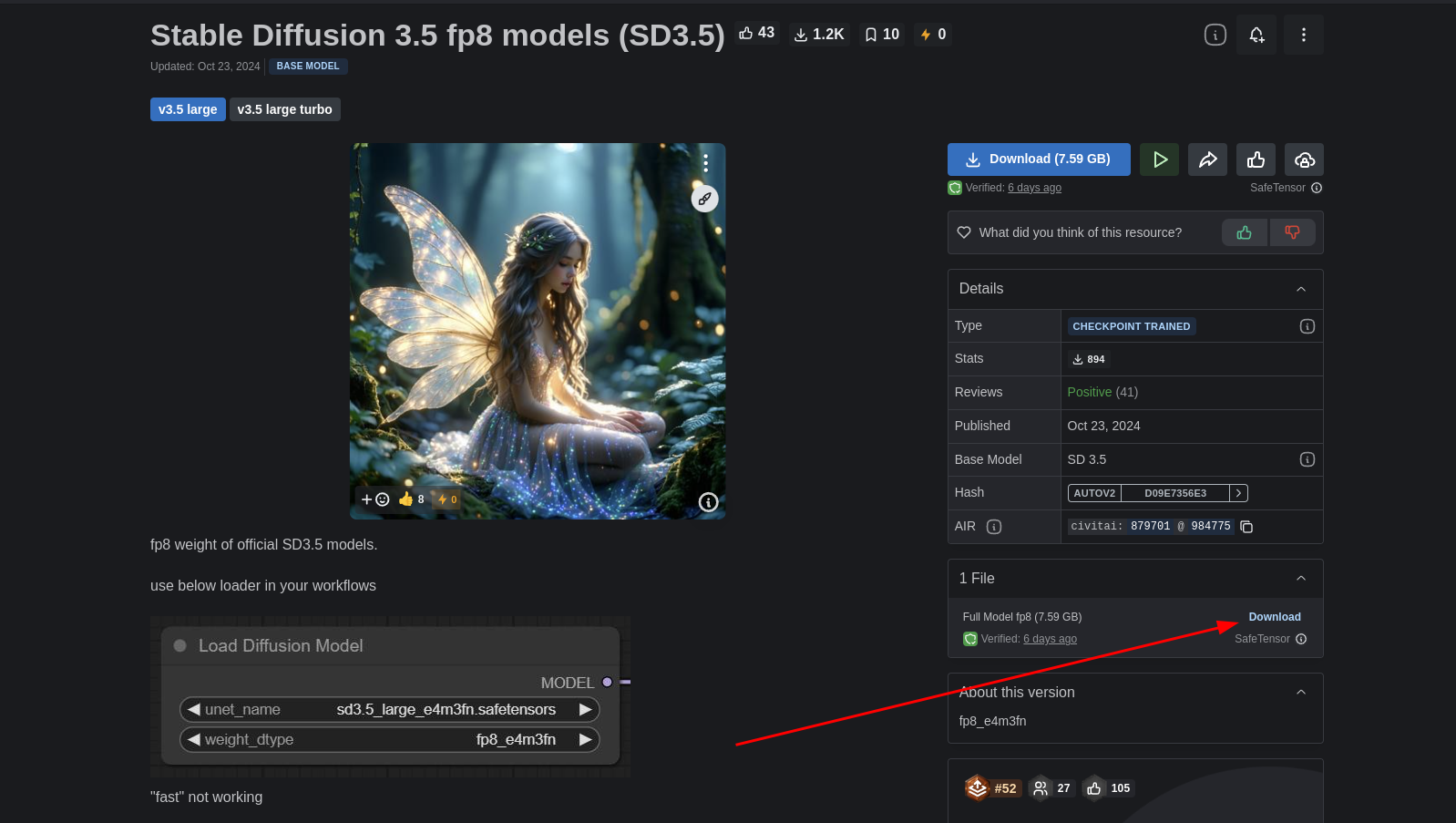The image size is (1456, 823).
Task: Click the blue Download (7.59 GB) button
Action: (x=1039, y=159)
